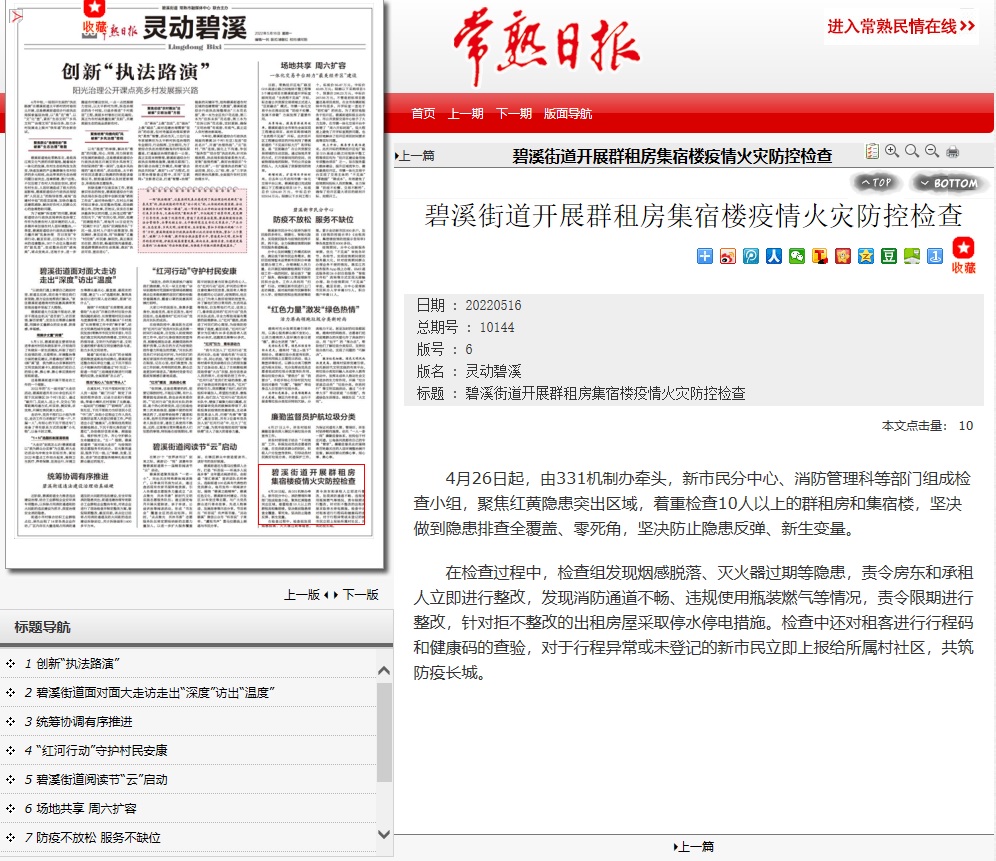This screenshot has height=861, width=996.
Task: Click the 收藏 star badge on newspaper thumbnail
Action: pos(95,17)
